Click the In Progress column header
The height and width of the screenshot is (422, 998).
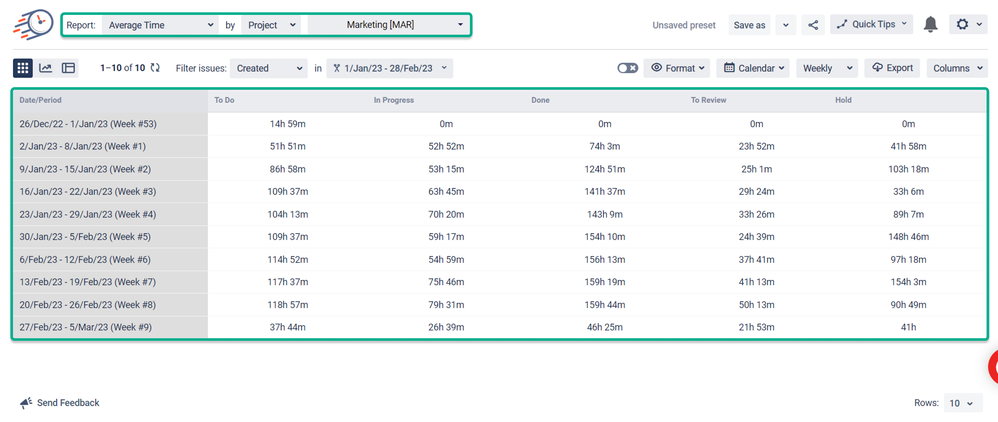pyautogui.click(x=394, y=100)
